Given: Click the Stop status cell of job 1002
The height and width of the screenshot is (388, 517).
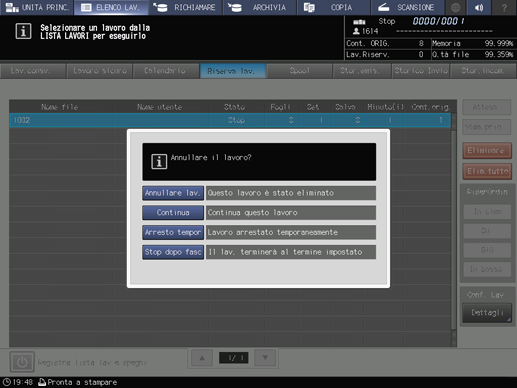Looking at the screenshot, I should click(237, 120).
